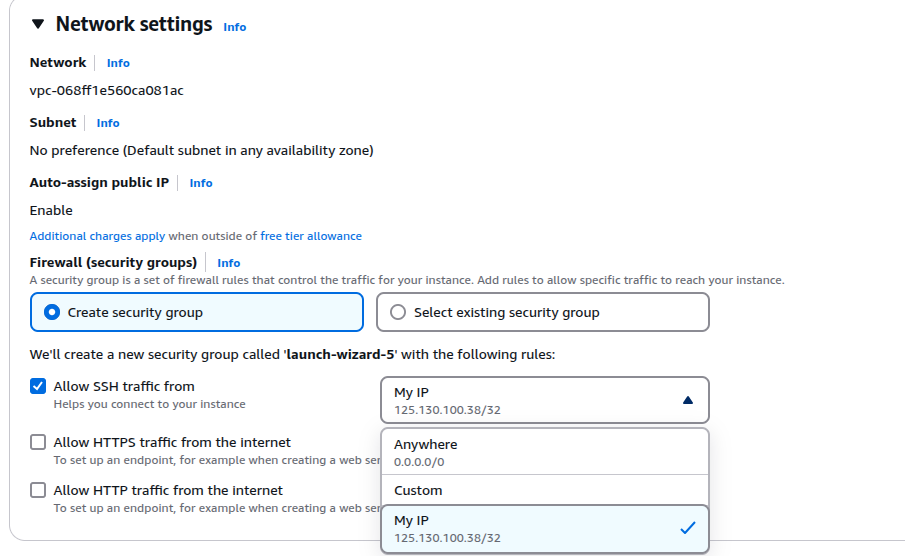Open Info link beside Network settings heading
Screen dimensions: 905x556
234,27
